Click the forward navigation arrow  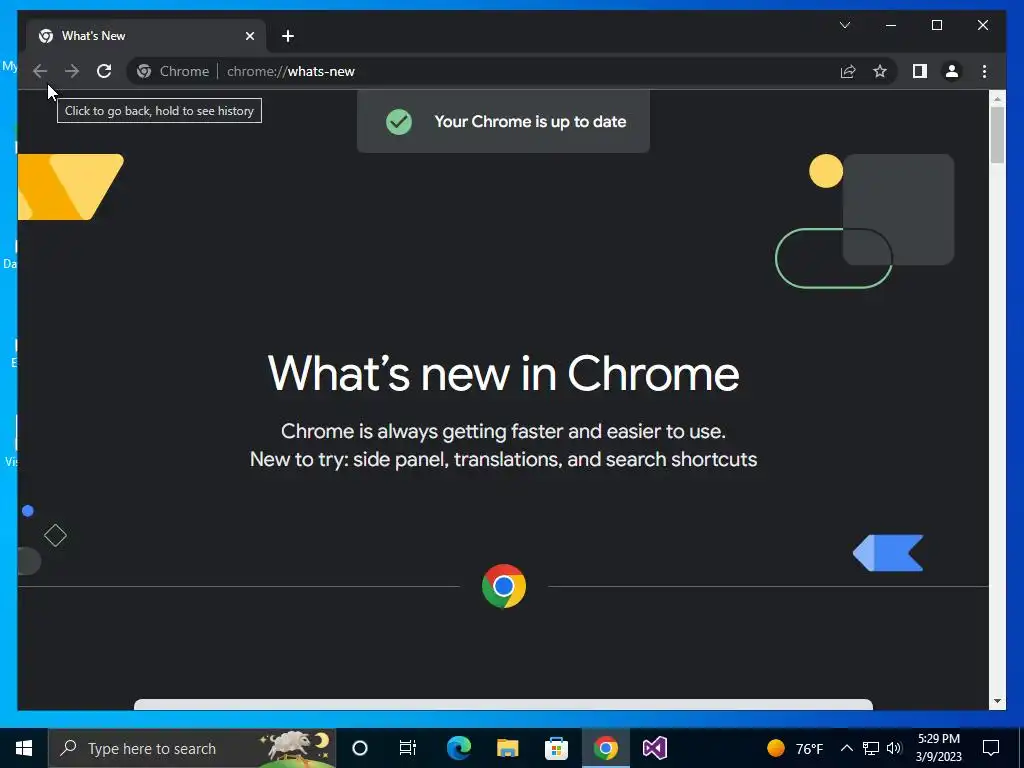tap(72, 71)
